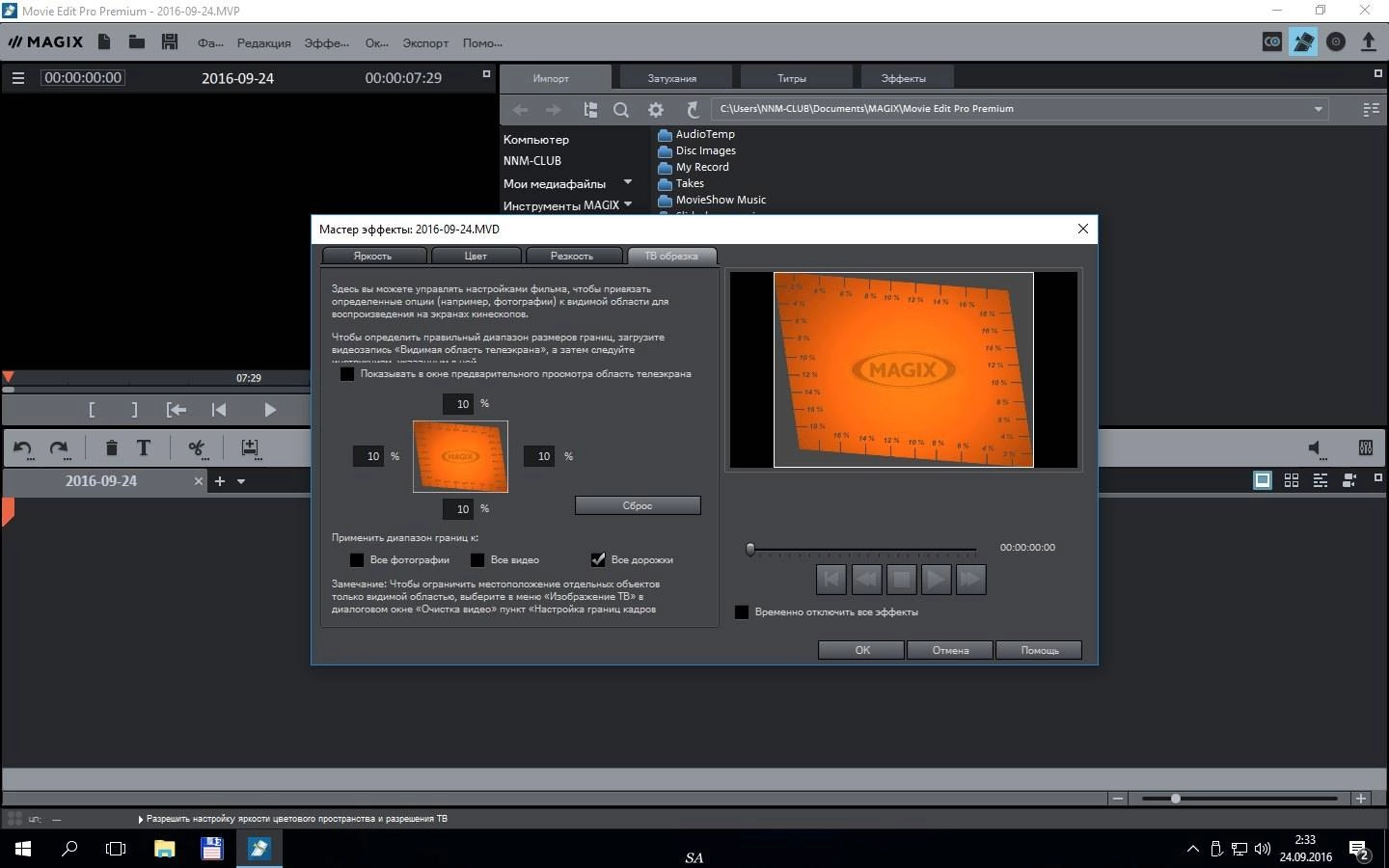Open the 'Затухания' media pool tab

(x=672, y=78)
